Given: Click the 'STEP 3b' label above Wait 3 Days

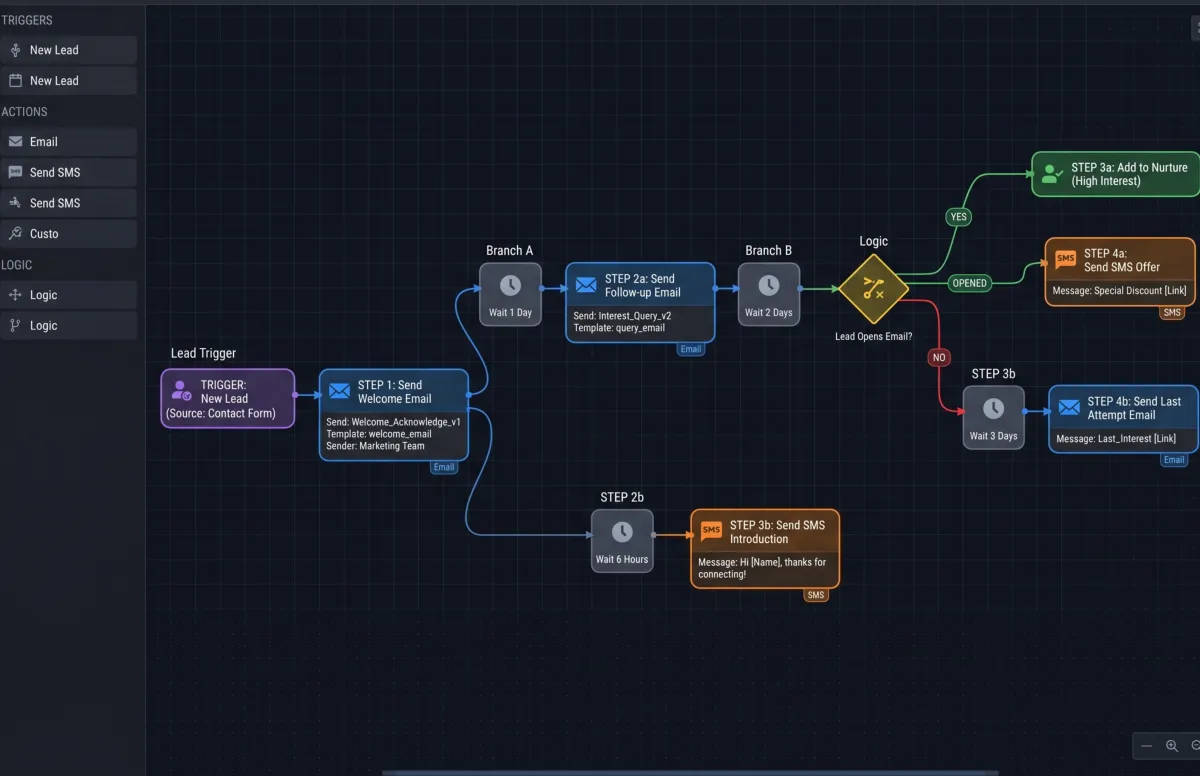Looking at the screenshot, I should (x=993, y=374).
